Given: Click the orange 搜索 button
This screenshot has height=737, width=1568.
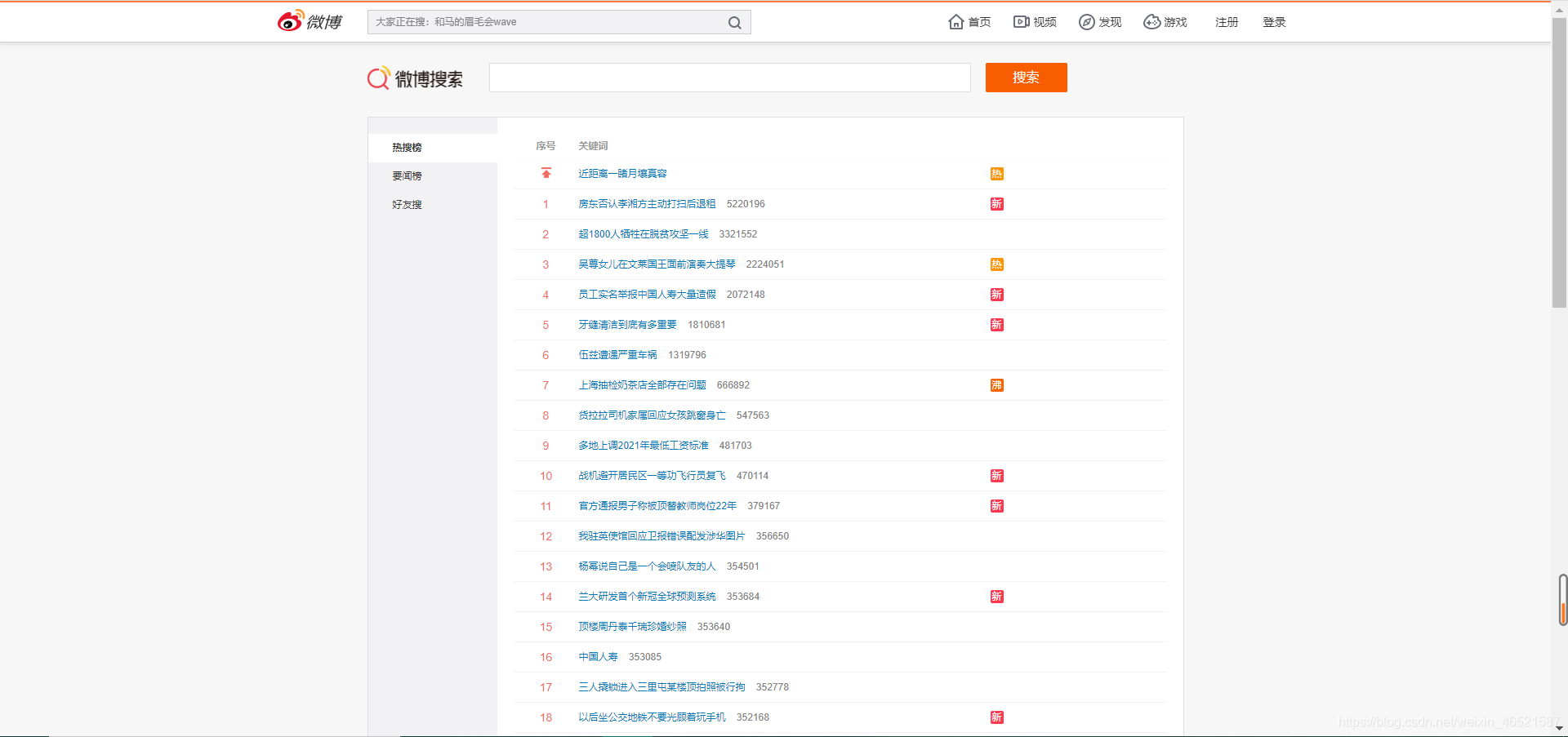Looking at the screenshot, I should coord(1027,78).
